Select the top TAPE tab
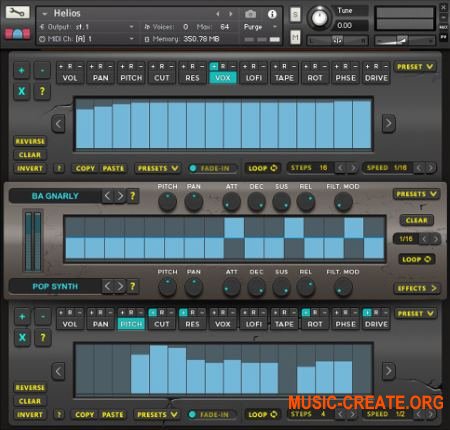The height and width of the screenshot is (430, 450). (284, 78)
